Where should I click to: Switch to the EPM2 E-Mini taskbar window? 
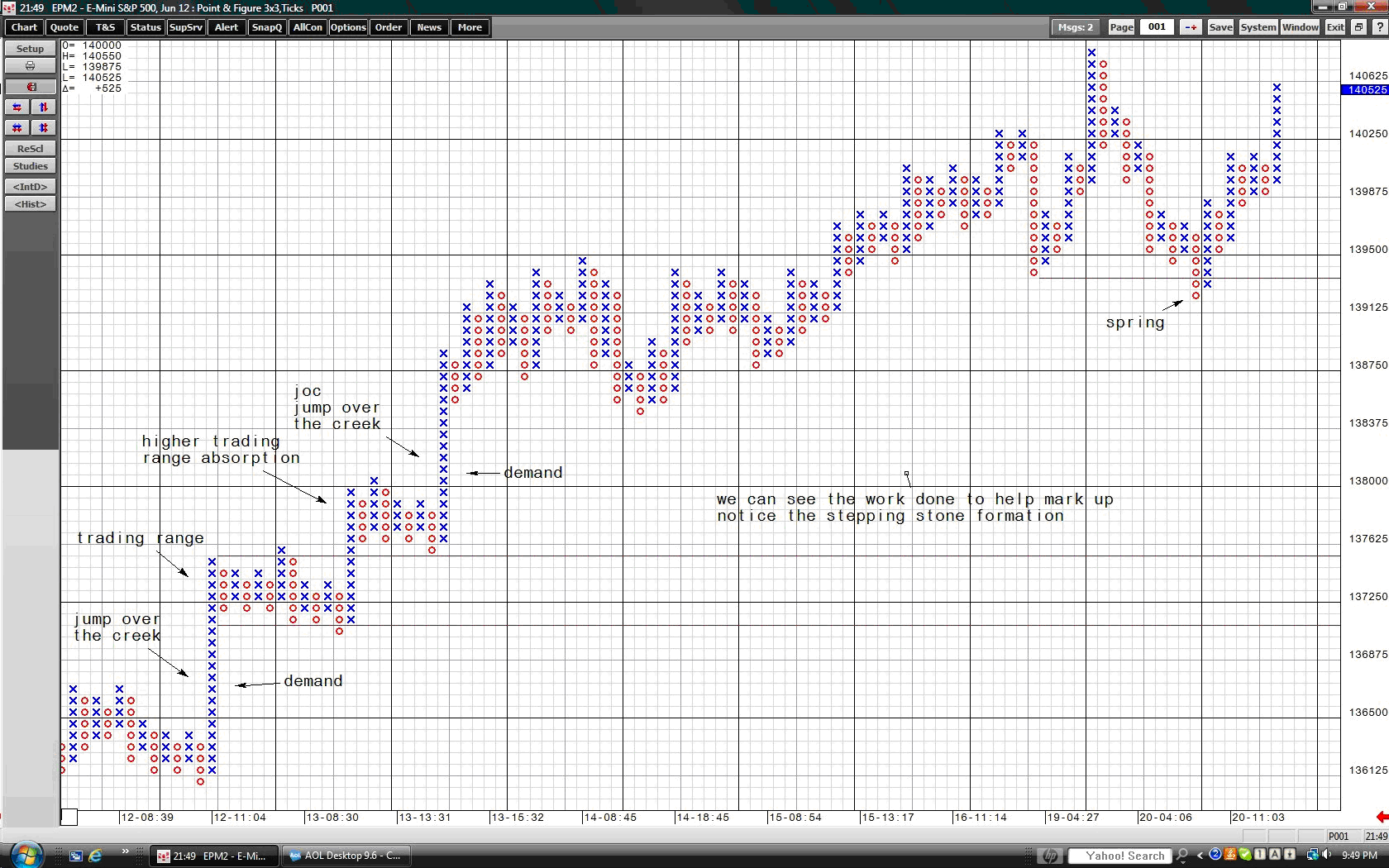pyautogui.click(x=214, y=856)
